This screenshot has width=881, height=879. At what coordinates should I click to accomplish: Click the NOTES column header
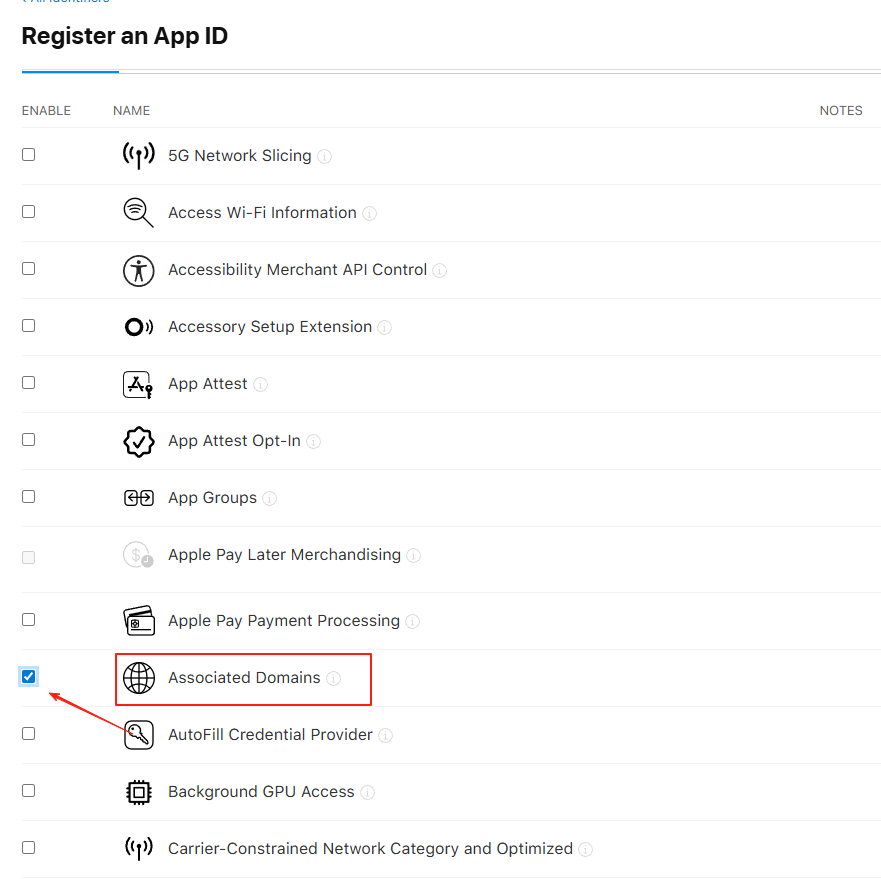click(841, 111)
